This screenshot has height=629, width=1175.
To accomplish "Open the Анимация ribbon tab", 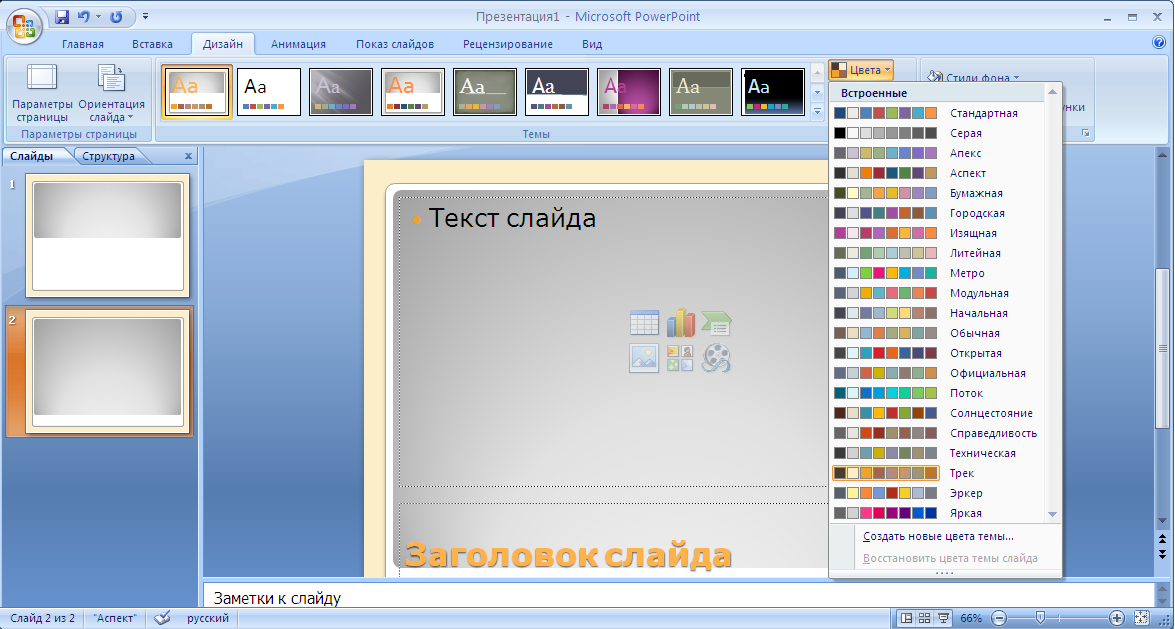I will coord(298,44).
